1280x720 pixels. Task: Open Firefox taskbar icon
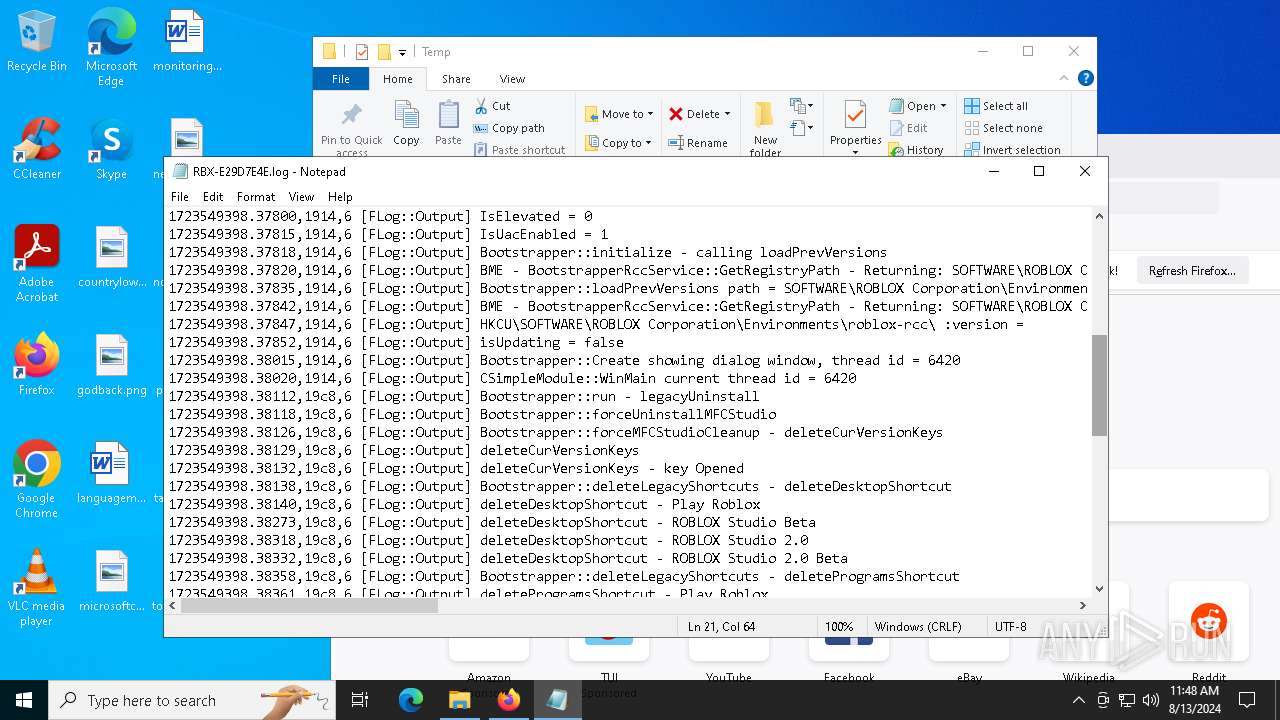point(508,700)
